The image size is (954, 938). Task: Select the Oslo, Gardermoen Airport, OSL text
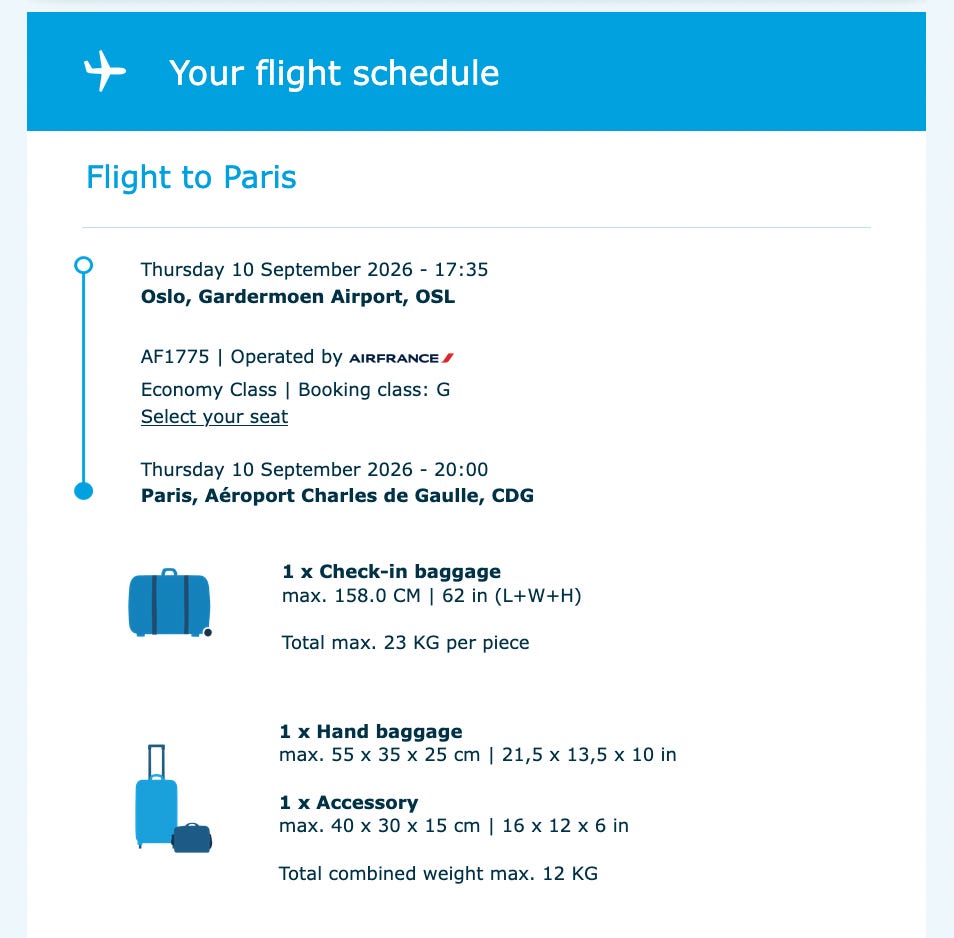coord(298,297)
